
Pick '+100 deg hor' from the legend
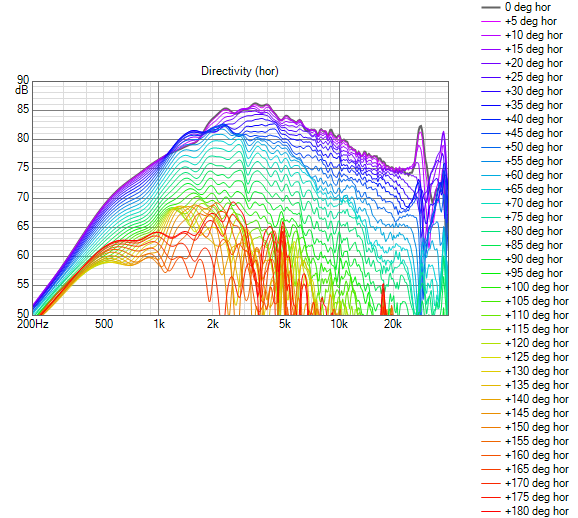(536, 287)
